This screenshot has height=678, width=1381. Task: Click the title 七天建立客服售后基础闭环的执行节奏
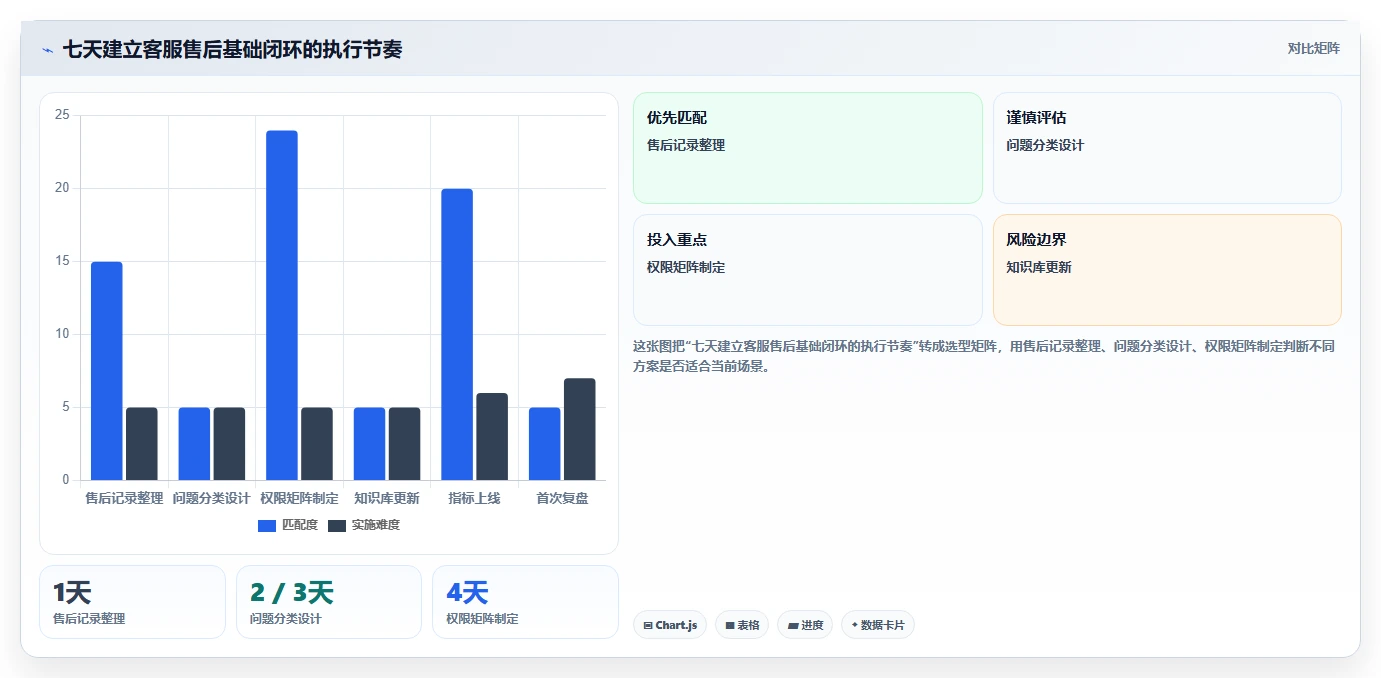coord(232,49)
